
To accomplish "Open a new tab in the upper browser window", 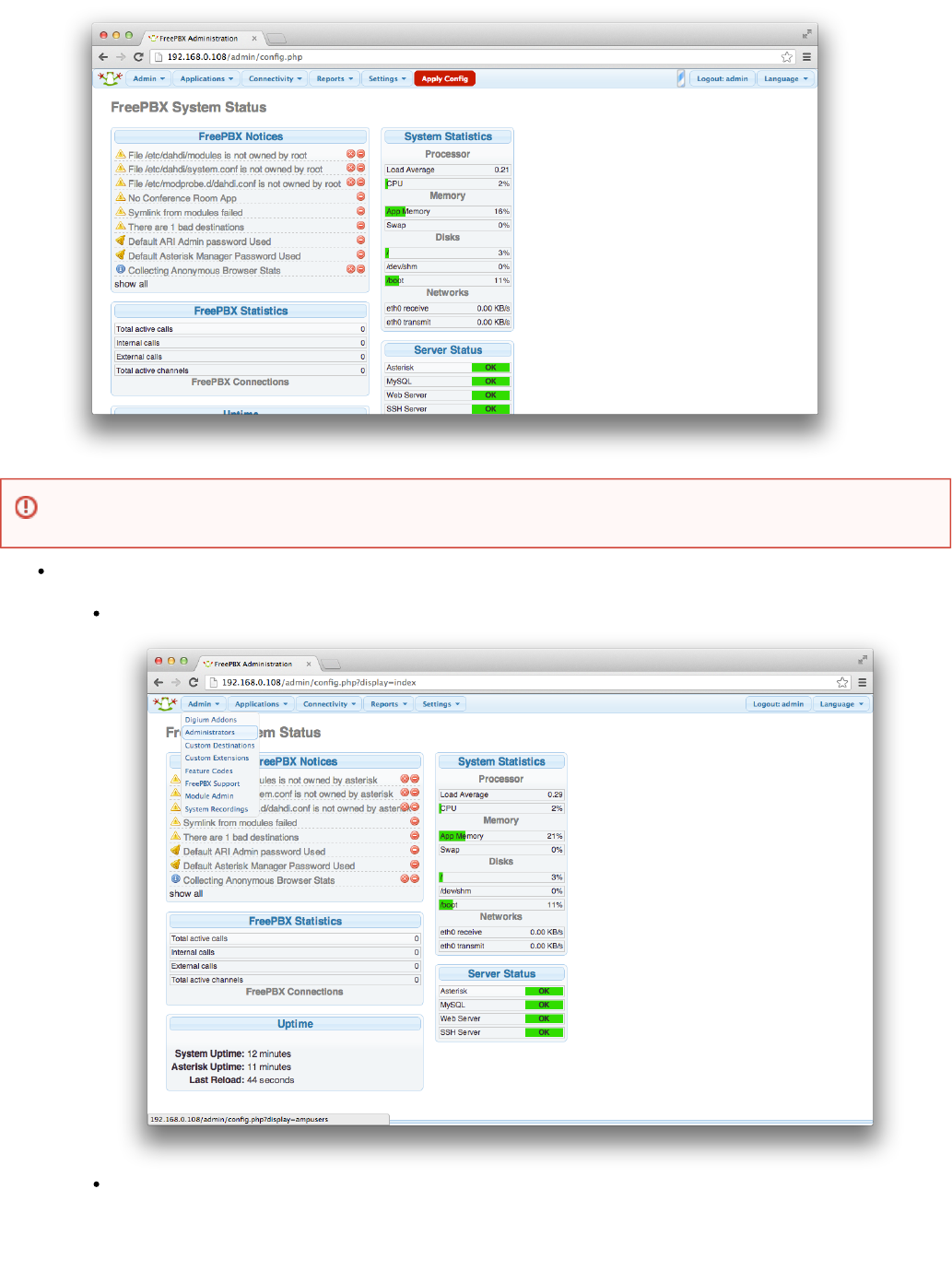I will [x=276, y=39].
